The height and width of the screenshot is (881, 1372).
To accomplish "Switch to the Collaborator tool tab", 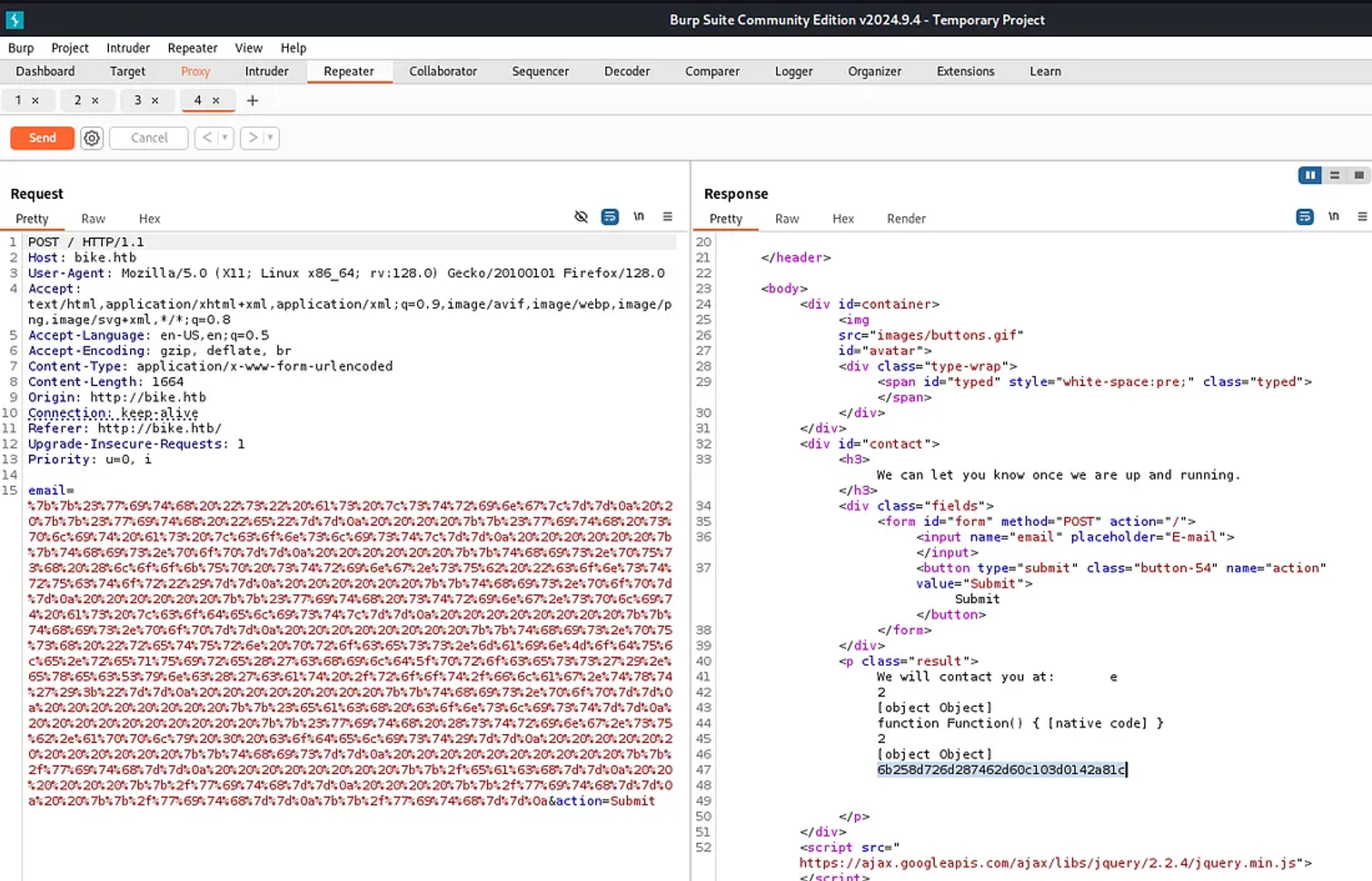I will (442, 71).
